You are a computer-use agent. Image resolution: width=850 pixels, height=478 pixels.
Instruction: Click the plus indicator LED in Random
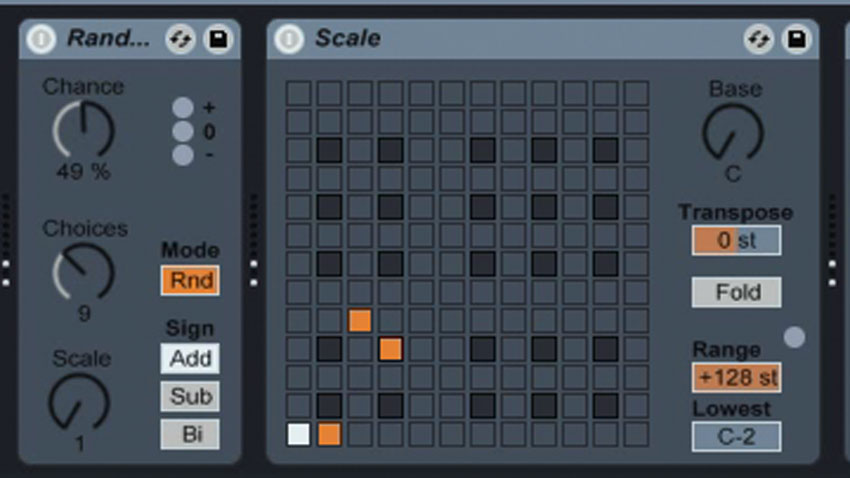183,108
